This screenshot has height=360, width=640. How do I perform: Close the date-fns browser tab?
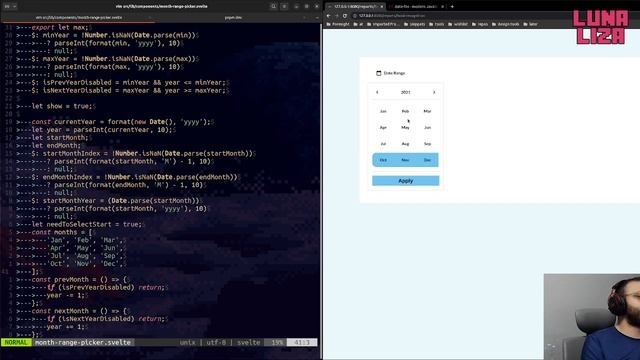pyautogui.click(x=442, y=7)
